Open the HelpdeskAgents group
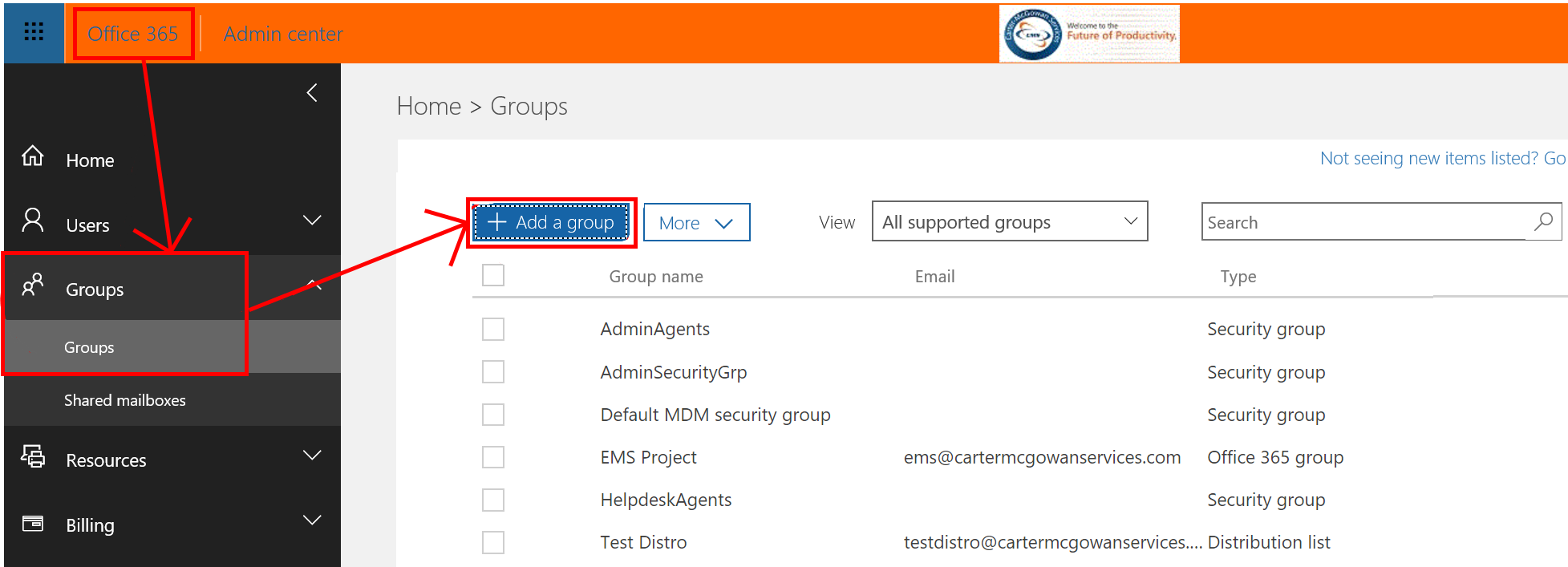The height and width of the screenshot is (567, 1568). tap(667, 500)
